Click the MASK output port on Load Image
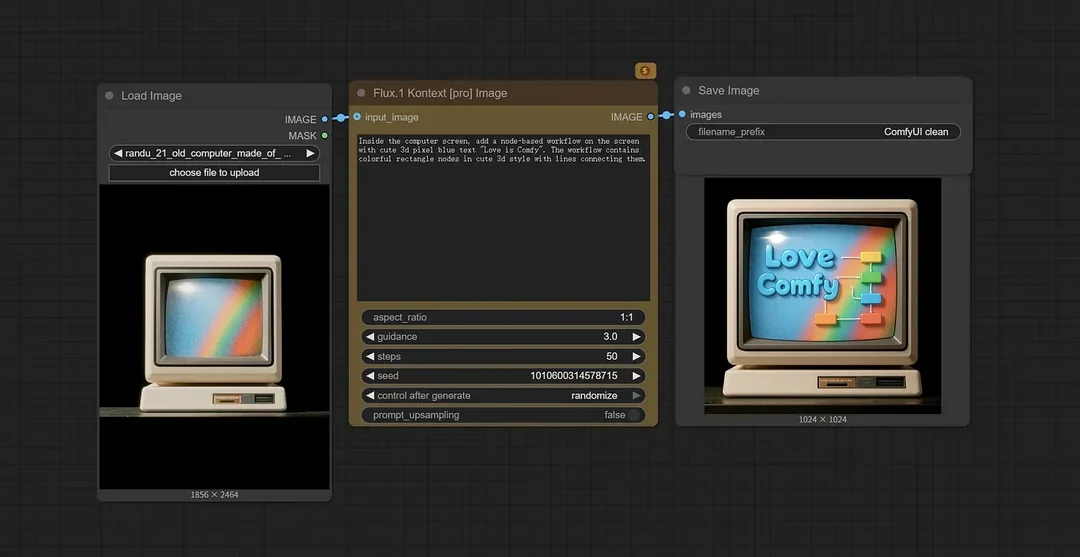The height and width of the screenshot is (557, 1080). click(x=325, y=135)
